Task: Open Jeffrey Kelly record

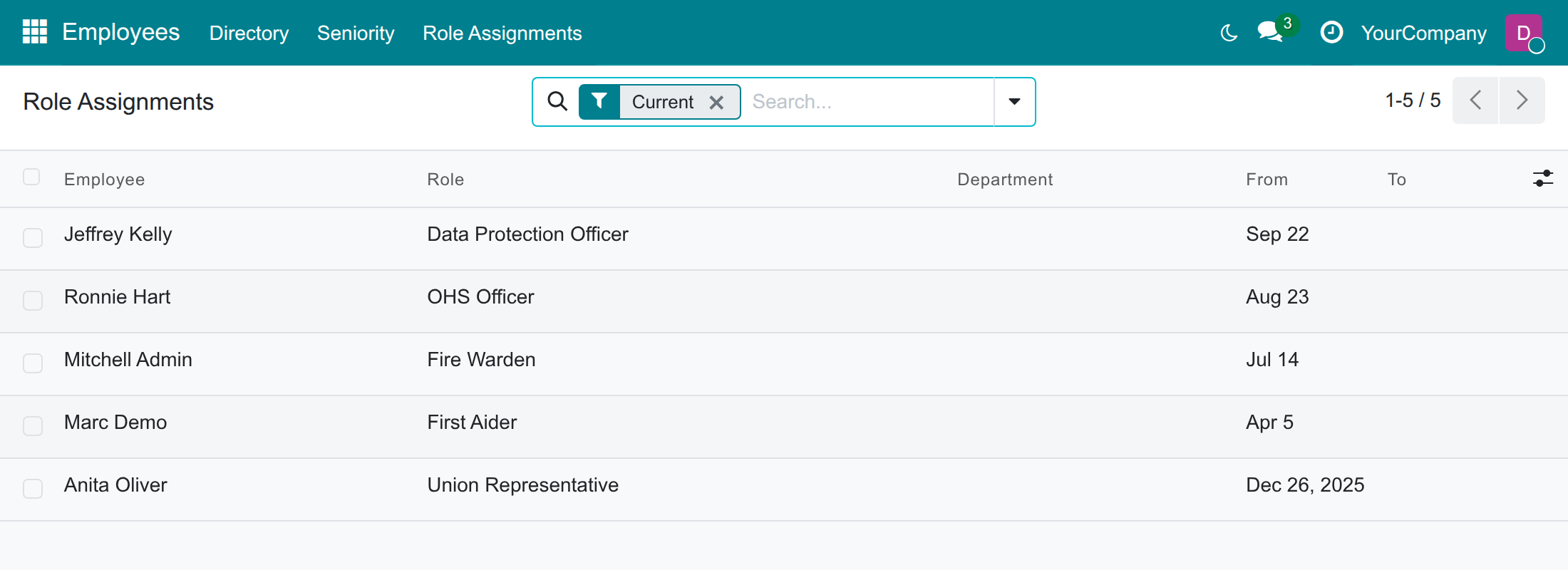Action: point(118,234)
